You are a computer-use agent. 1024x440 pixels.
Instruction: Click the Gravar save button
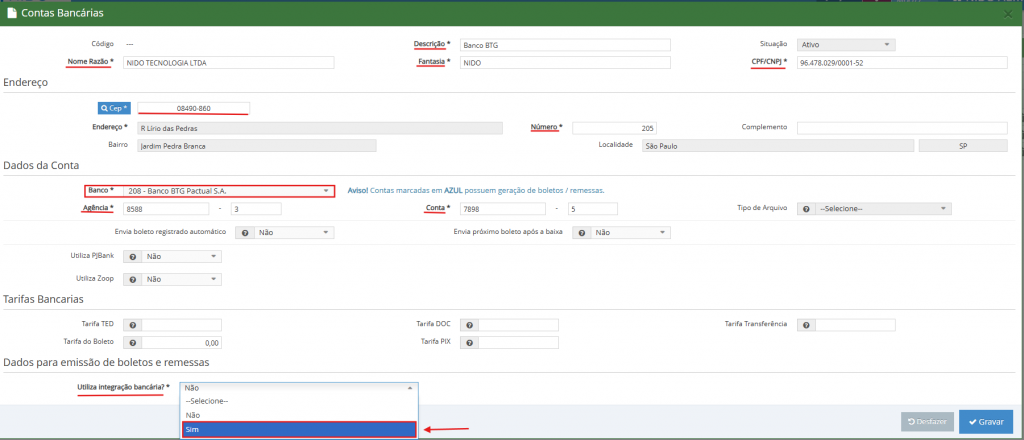coord(985,422)
